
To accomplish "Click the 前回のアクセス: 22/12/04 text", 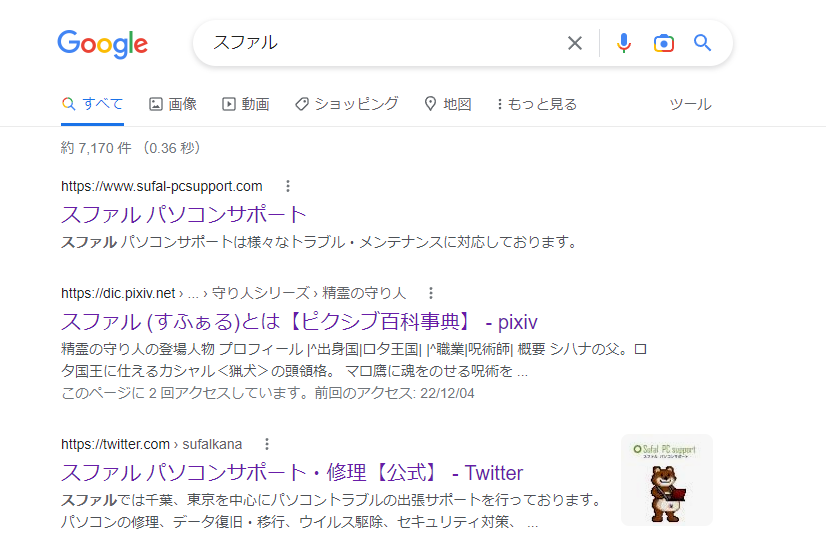I will [x=394, y=394].
